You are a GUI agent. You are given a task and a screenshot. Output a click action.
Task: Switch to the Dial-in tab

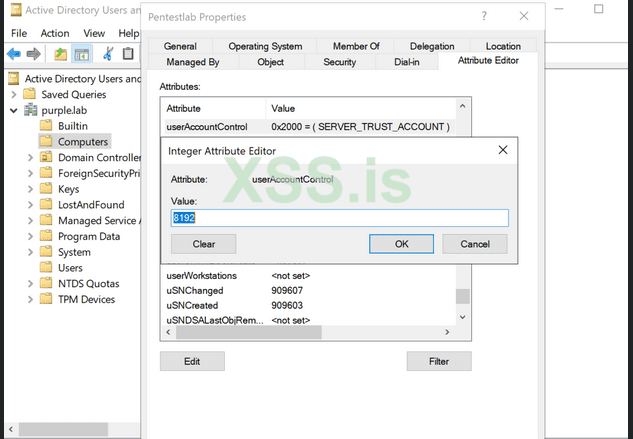[407, 62]
